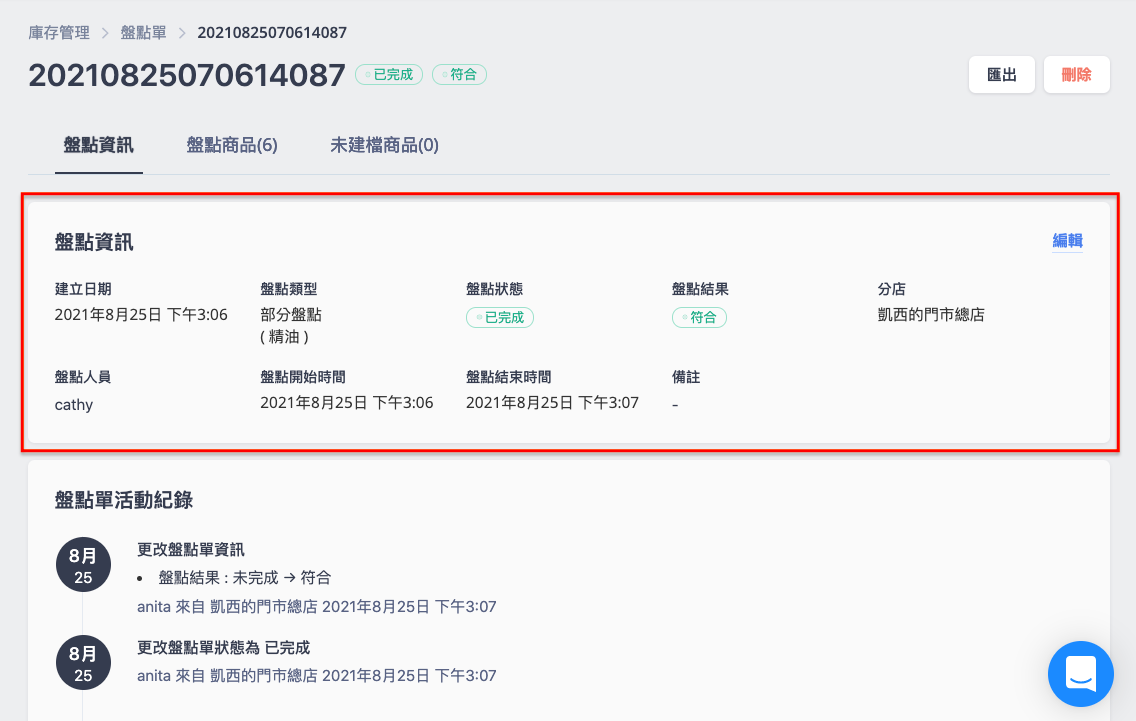Go to 庫存管理 in the breadcrumb
Screen dimensions: 1136x721
(x=59, y=33)
